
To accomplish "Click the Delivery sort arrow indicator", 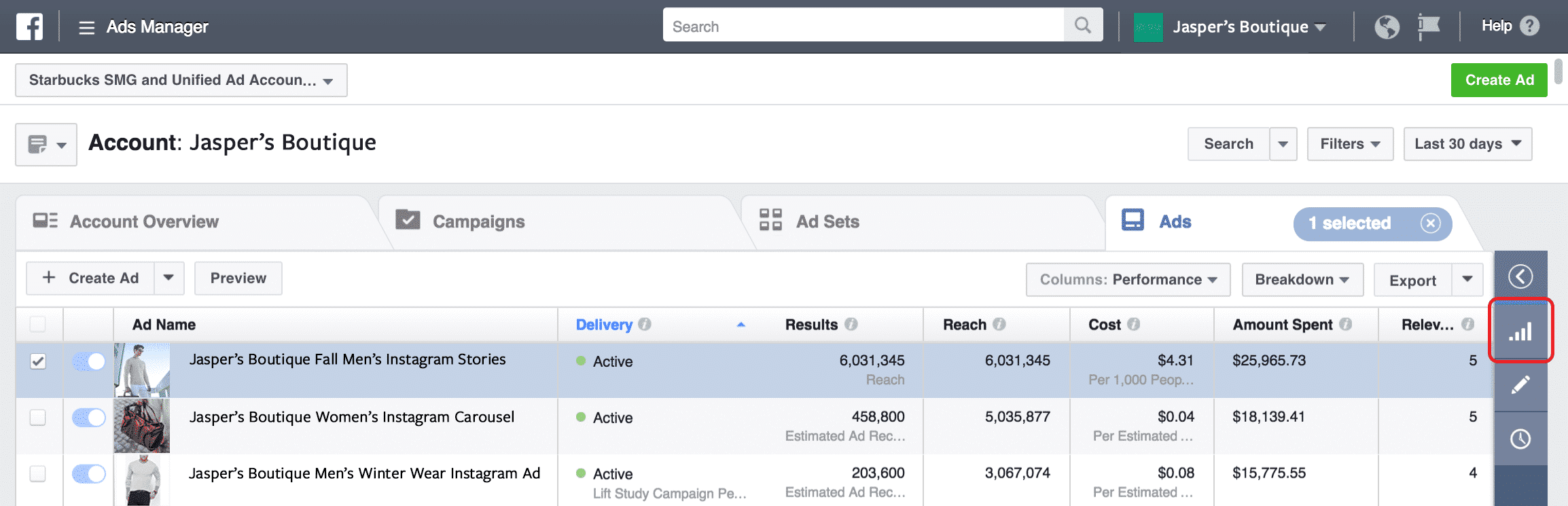I will tap(741, 325).
